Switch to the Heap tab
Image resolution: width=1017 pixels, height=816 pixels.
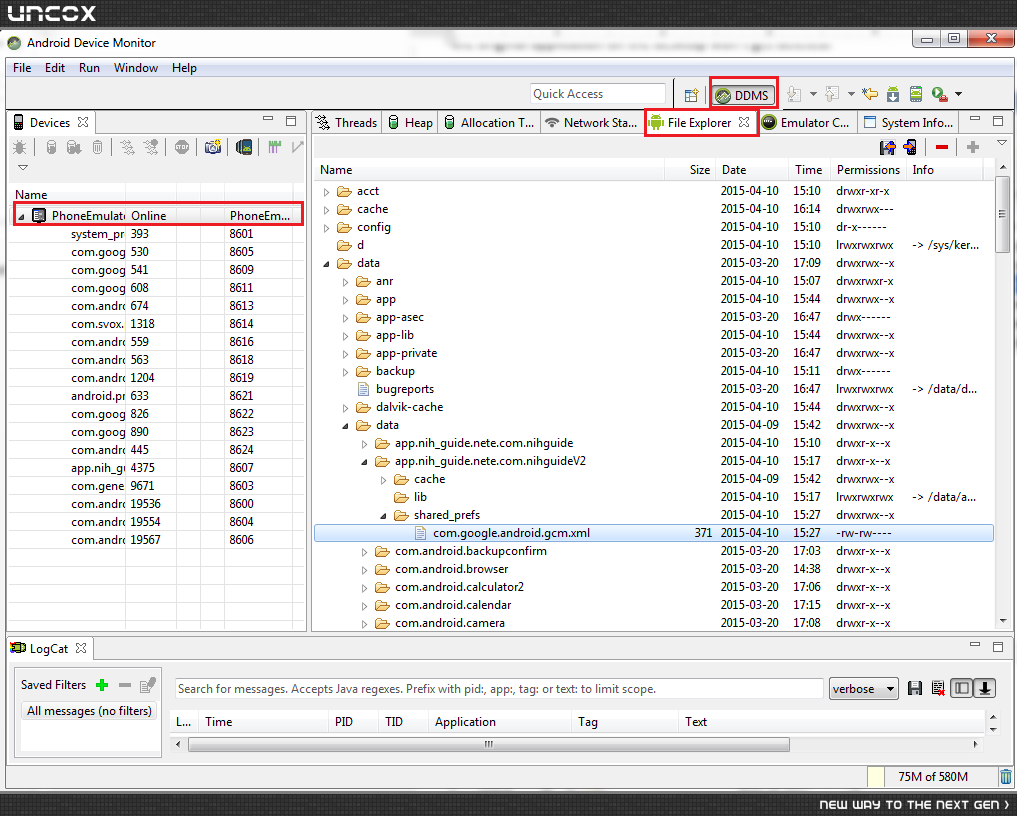[411, 123]
